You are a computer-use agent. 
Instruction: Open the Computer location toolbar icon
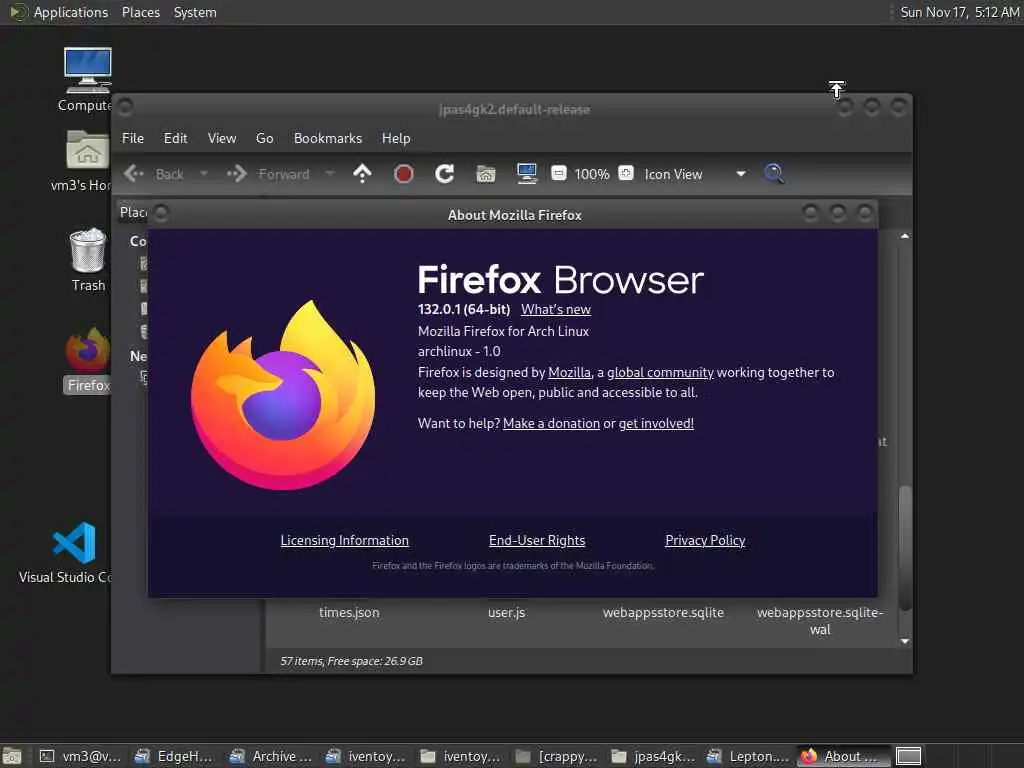526,174
